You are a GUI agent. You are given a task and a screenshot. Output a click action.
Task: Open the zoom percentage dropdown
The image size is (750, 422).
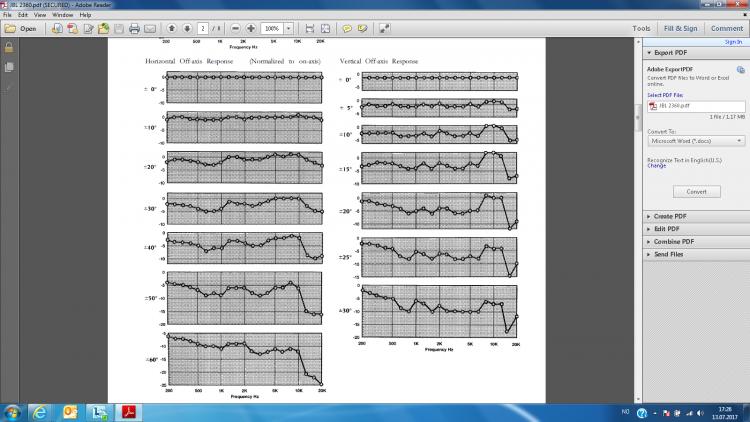coord(289,29)
